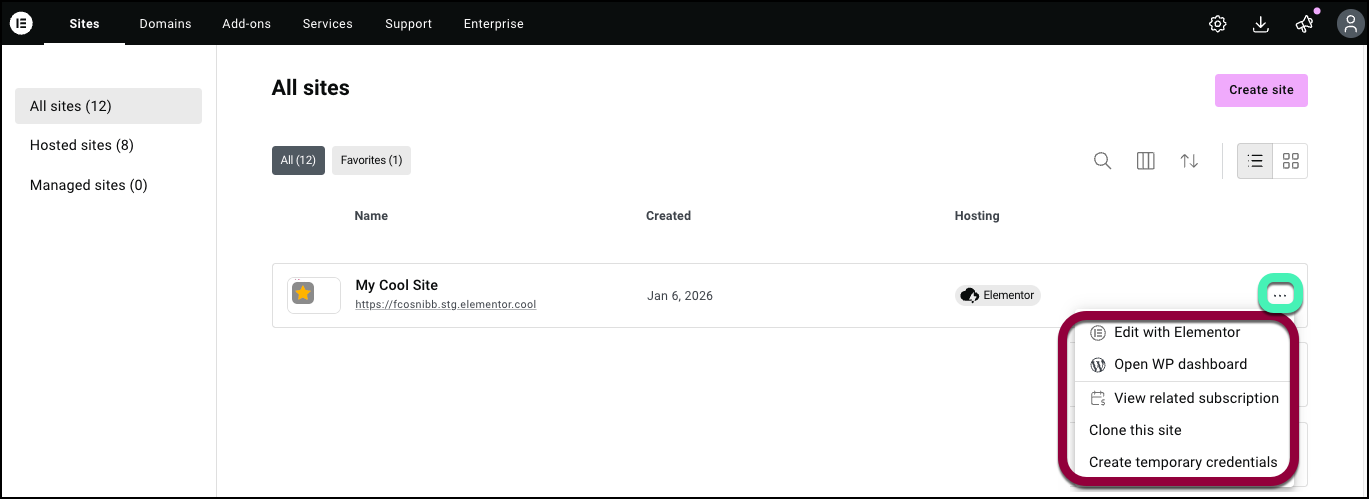Click the sort arrows icon
The height and width of the screenshot is (499, 1369).
tap(1189, 161)
